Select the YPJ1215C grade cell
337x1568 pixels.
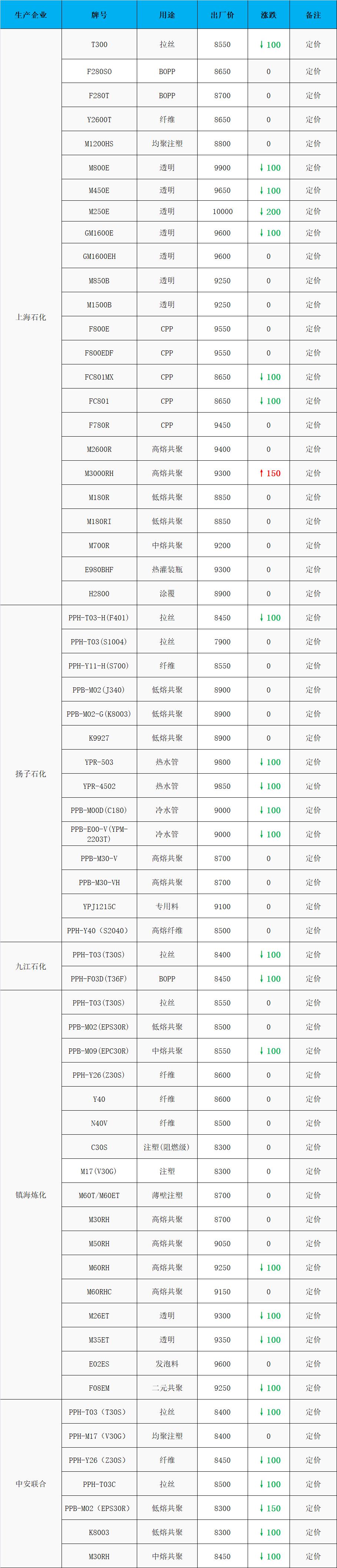pyautogui.click(x=99, y=906)
